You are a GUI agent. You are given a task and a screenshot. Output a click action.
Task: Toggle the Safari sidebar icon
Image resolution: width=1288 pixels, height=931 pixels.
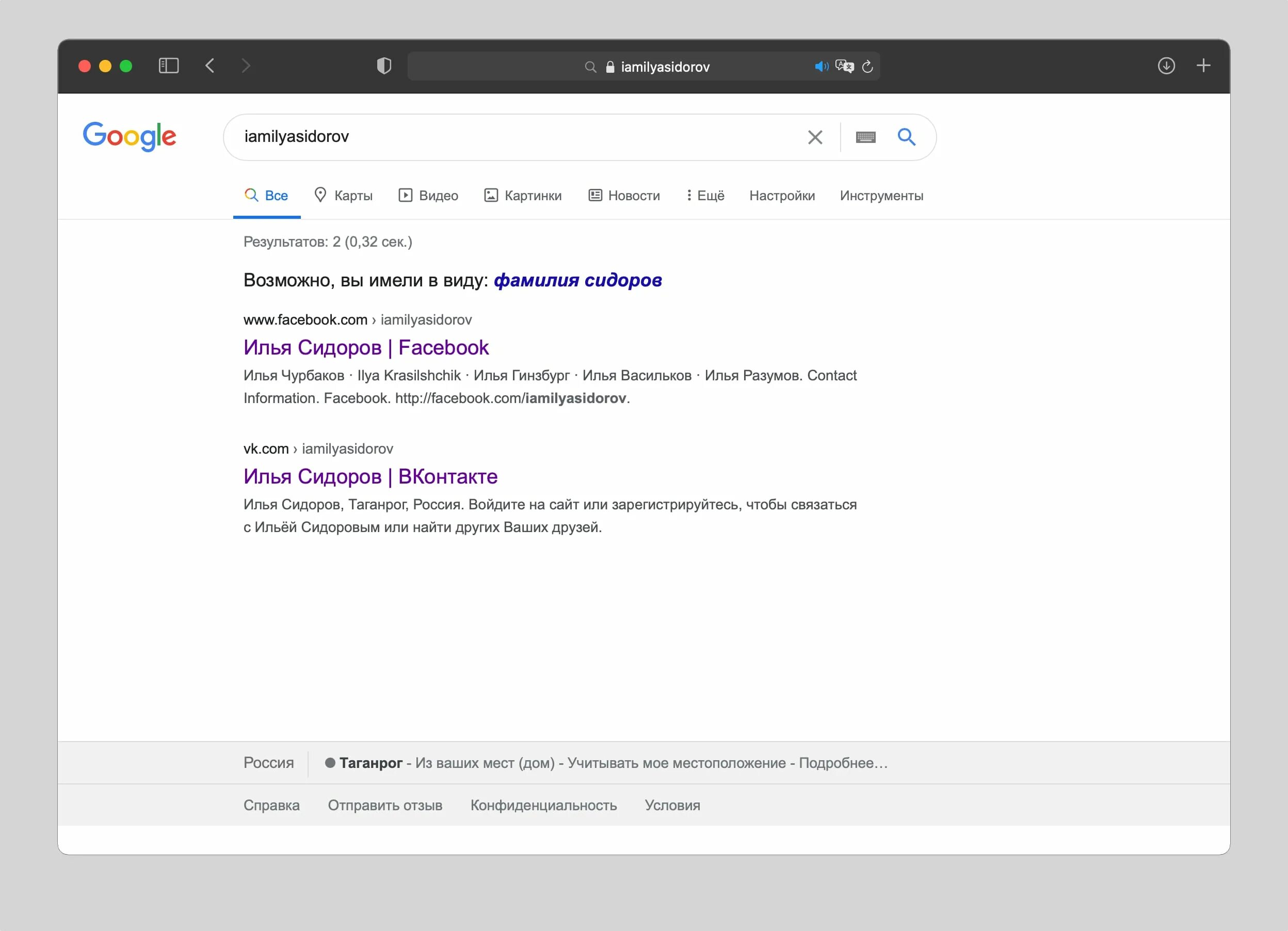point(168,66)
